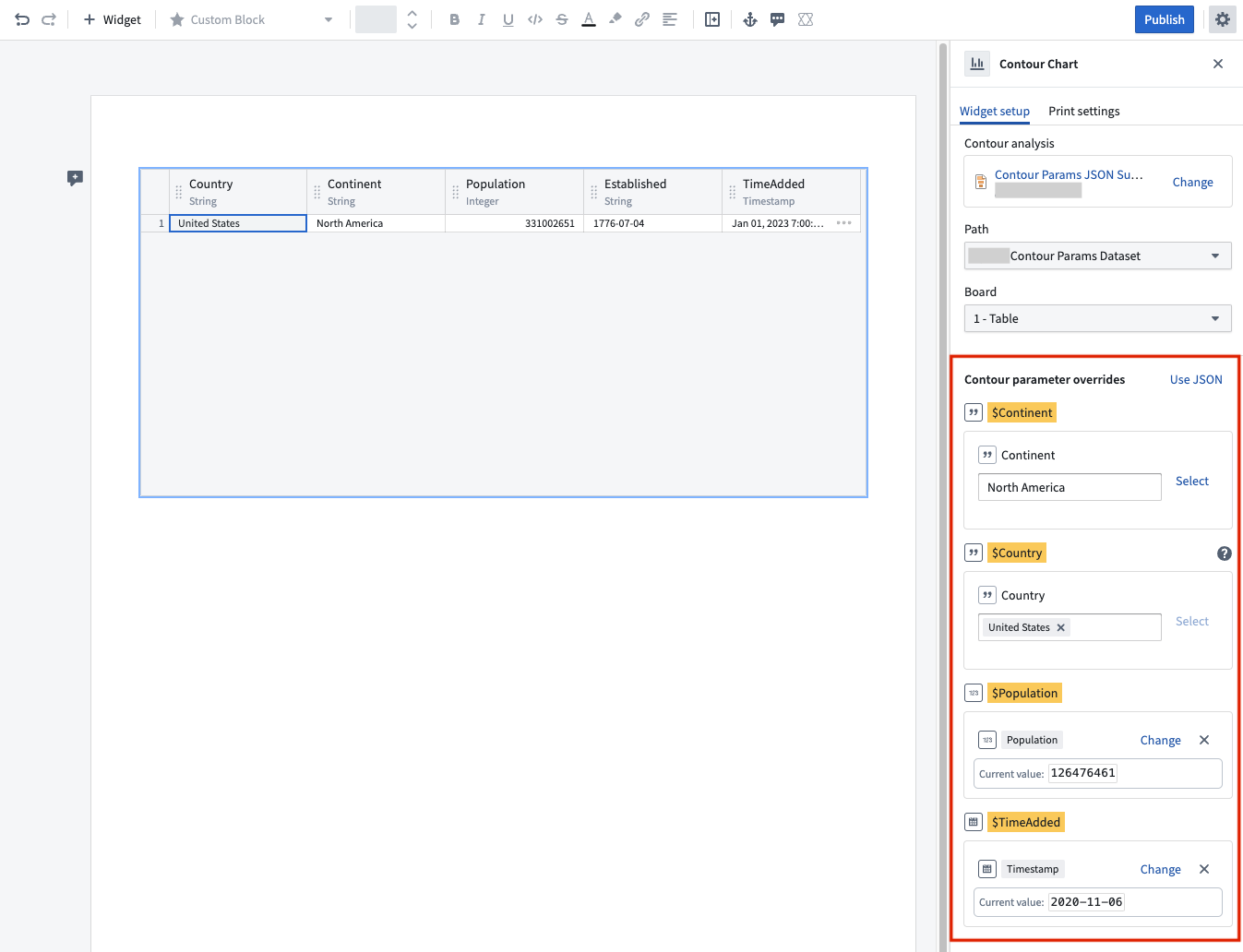Viewport: 1243px width, 952px height.
Task: Toggle underline formatting
Action: [508, 19]
